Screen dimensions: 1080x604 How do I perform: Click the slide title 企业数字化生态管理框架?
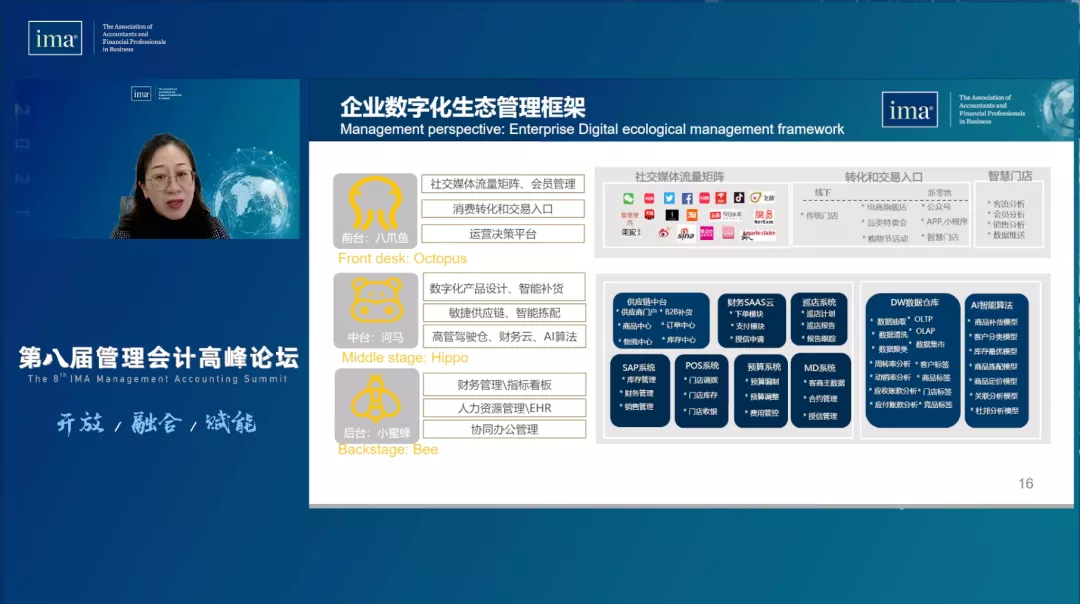[x=462, y=107]
